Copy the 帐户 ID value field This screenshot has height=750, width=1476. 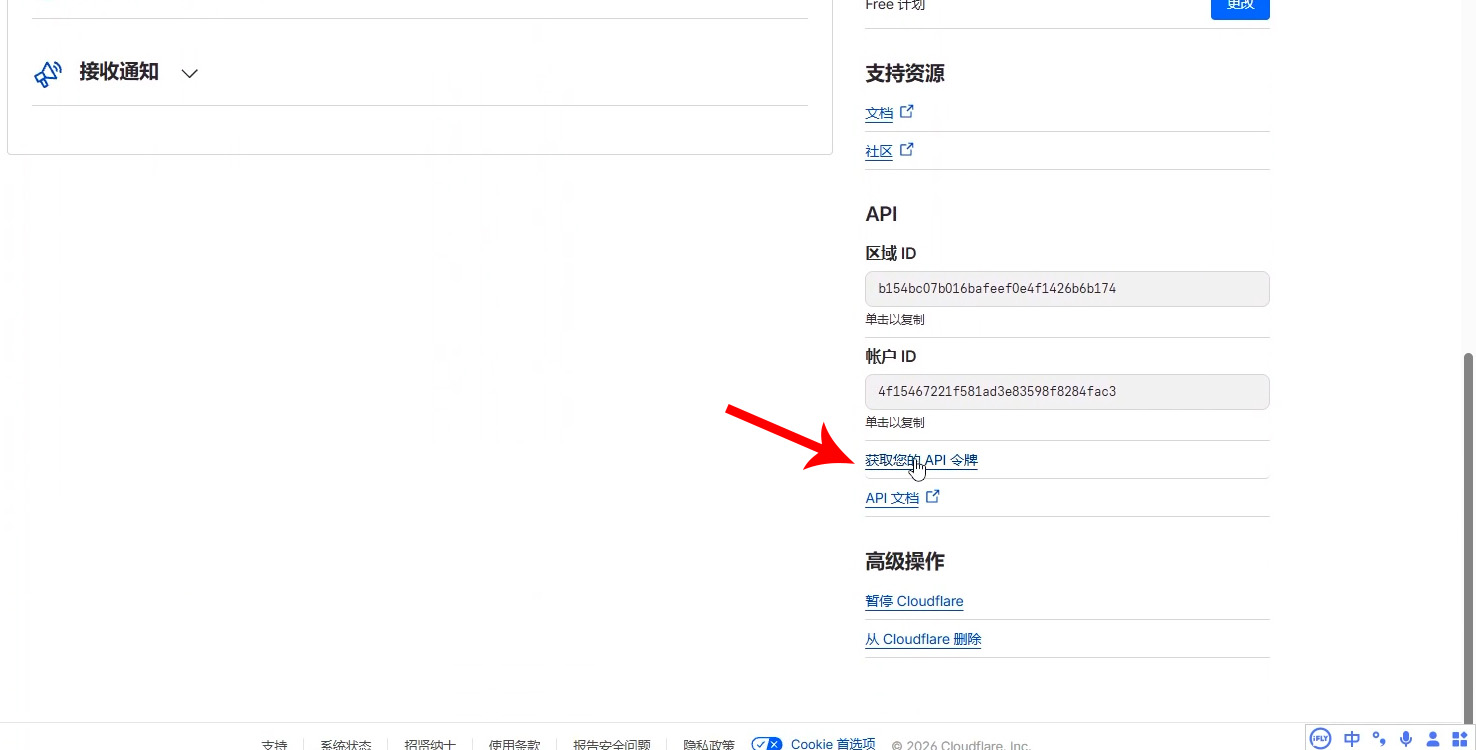click(x=1066, y=392)
